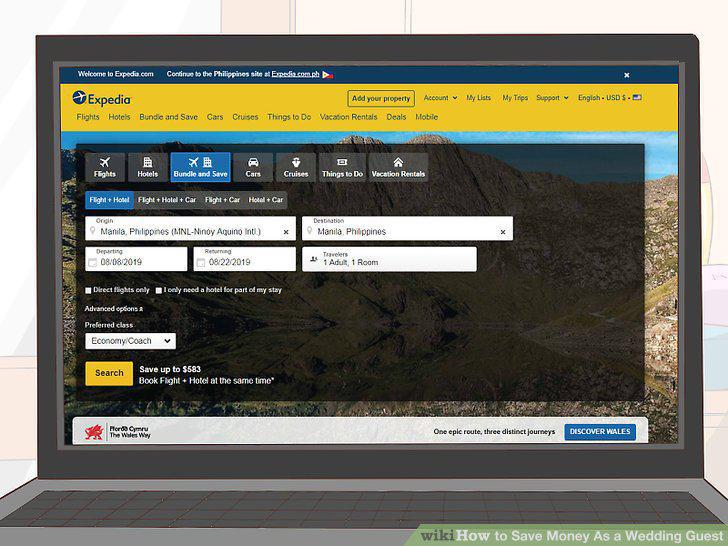
Task: Open the Economy/Coach class dropdown
Action: 130,341
